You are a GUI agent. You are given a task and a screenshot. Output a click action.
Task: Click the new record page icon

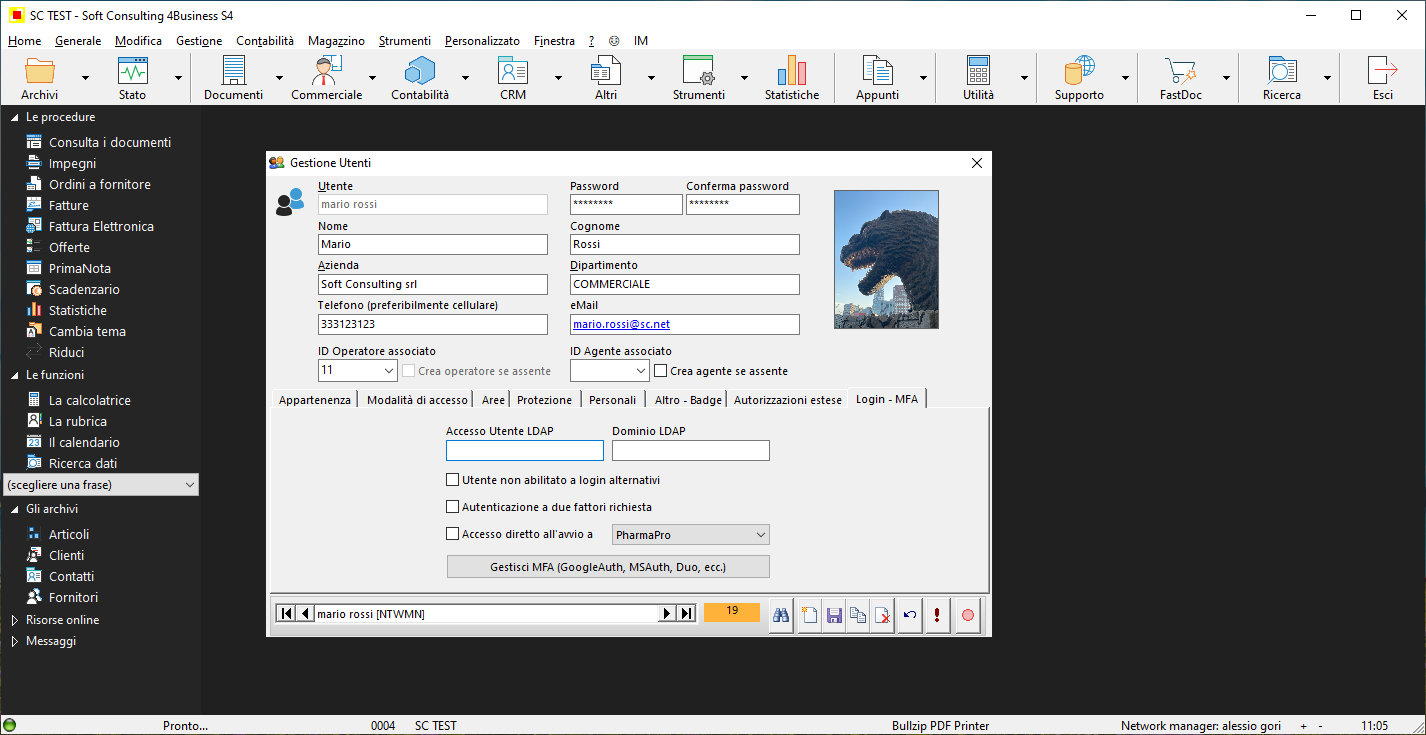coord(808,615)
